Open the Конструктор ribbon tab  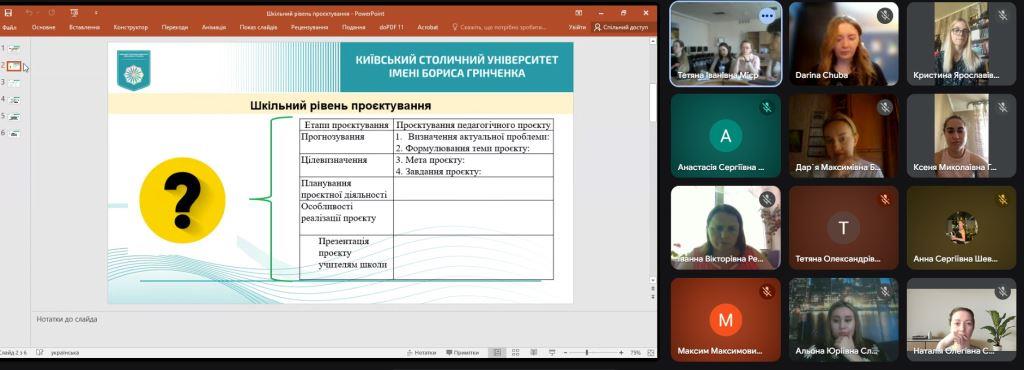[131, 27]
